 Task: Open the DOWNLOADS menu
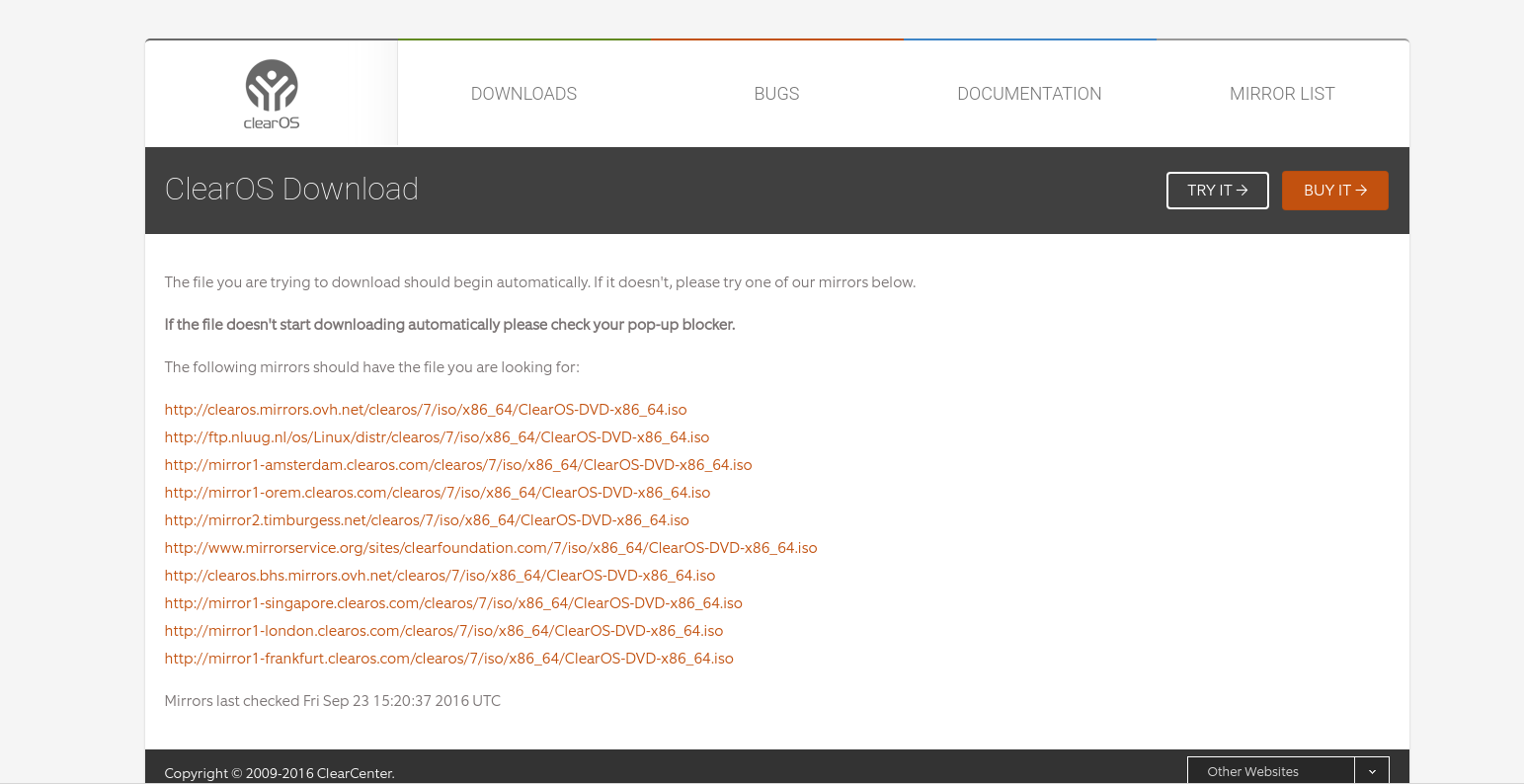[523, 94]
